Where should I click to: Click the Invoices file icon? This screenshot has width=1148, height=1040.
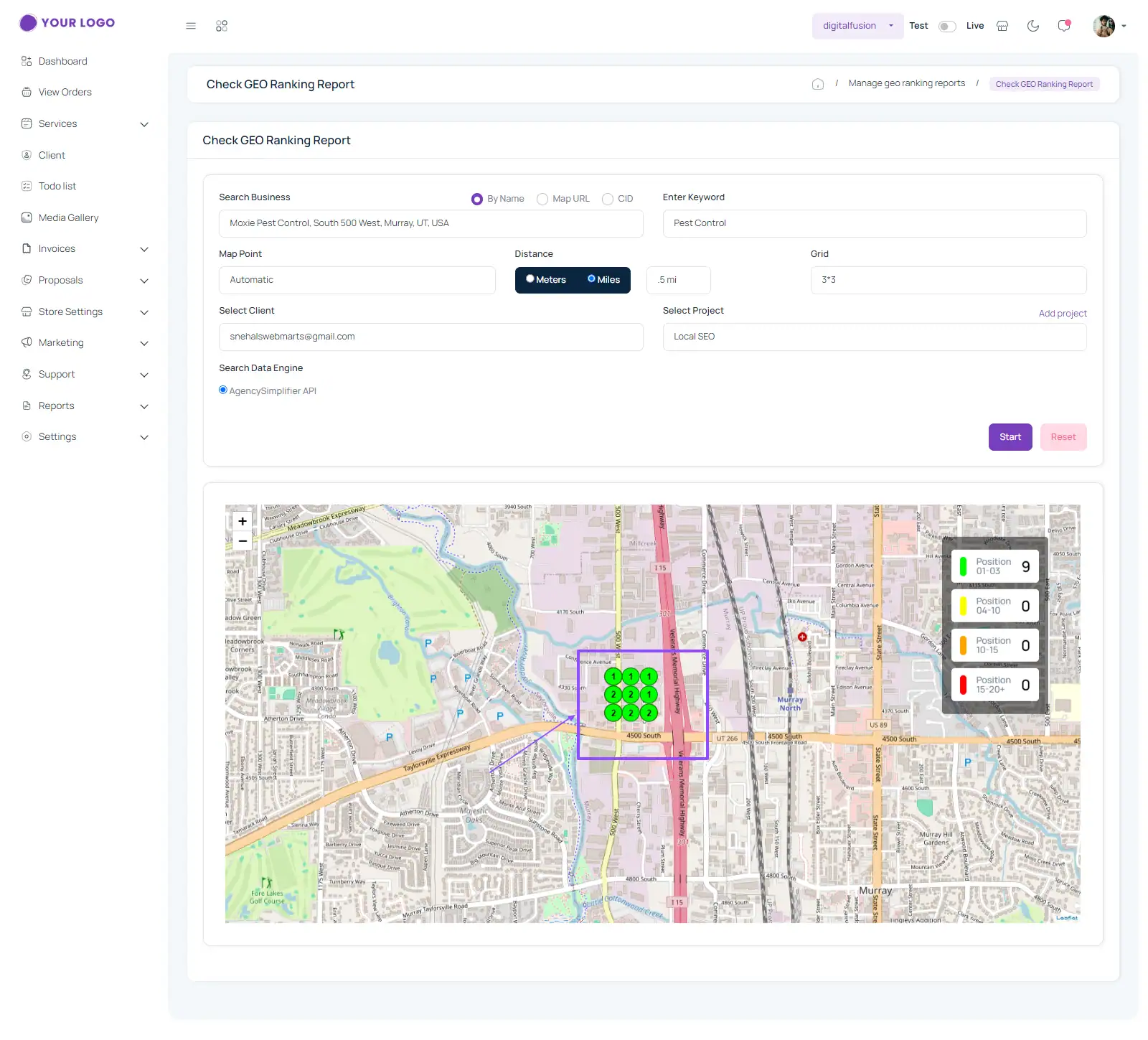point(27,248)
